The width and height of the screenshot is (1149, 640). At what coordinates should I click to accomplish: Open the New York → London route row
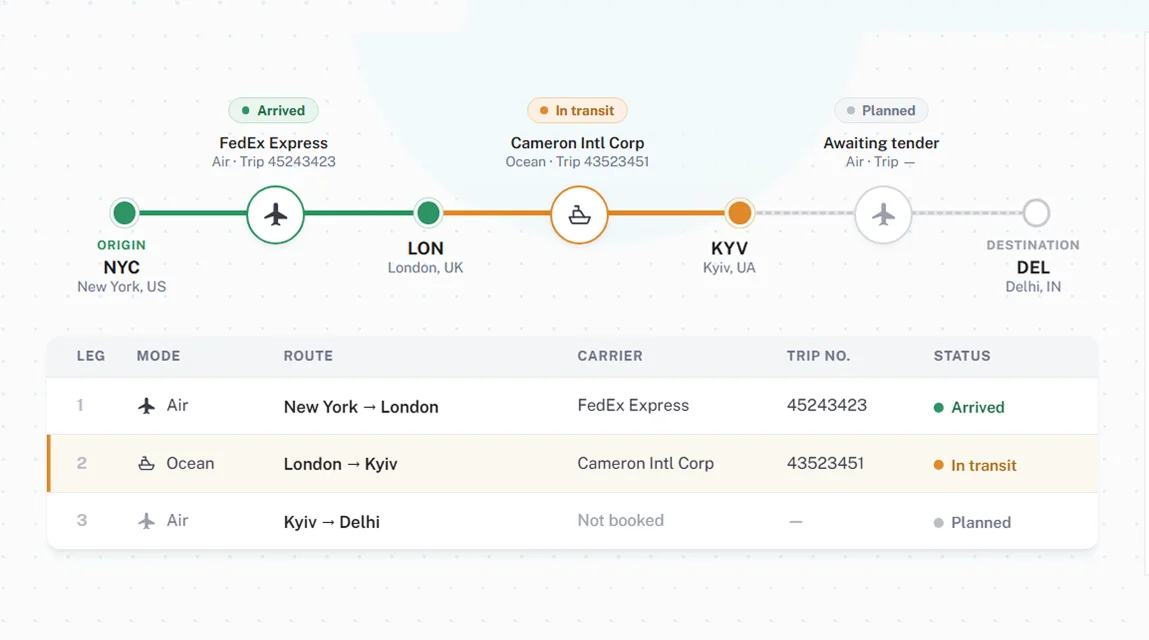coord(572,406)
